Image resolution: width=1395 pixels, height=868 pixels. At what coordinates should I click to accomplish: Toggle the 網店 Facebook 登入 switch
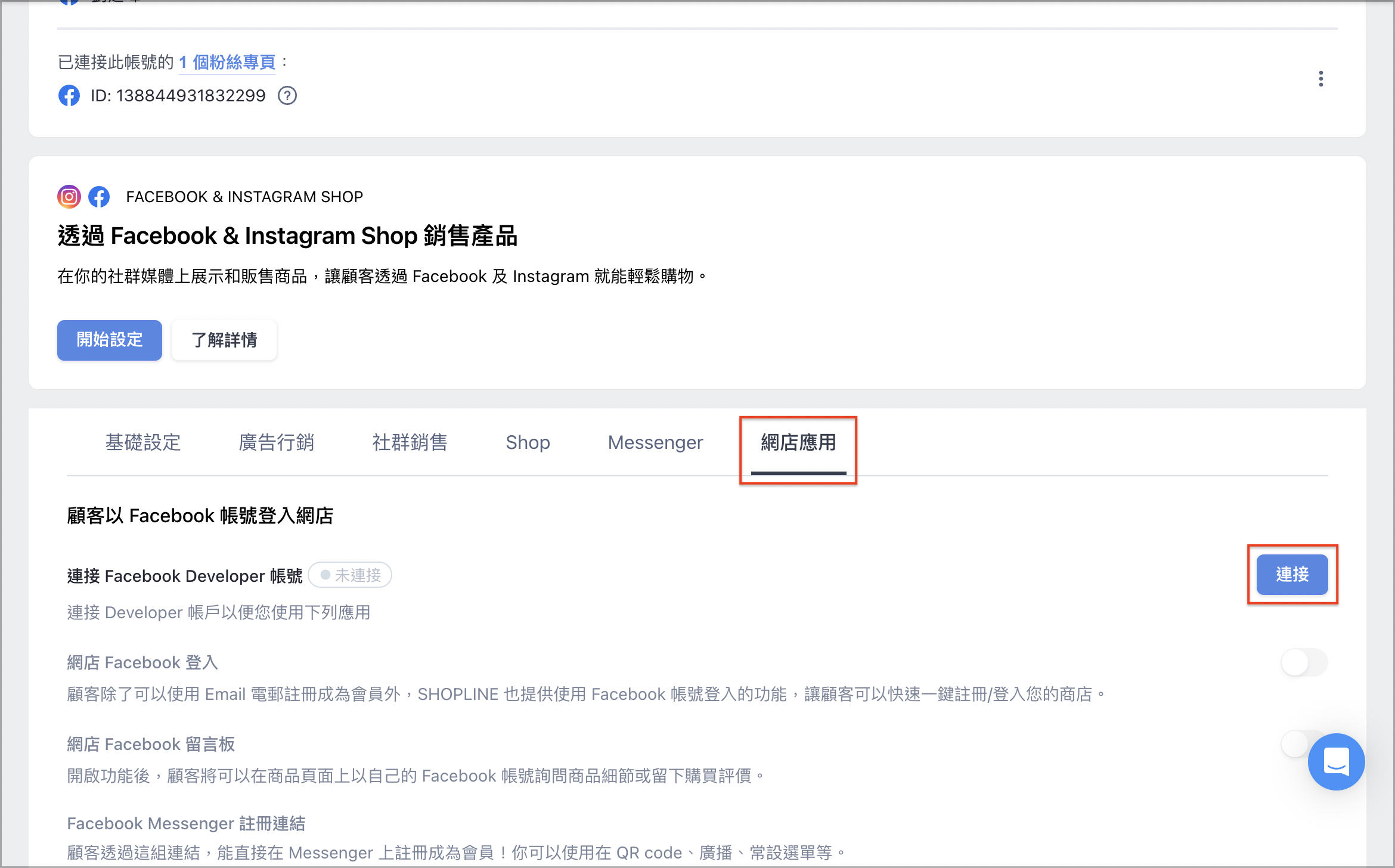[x=1304, y=662]
